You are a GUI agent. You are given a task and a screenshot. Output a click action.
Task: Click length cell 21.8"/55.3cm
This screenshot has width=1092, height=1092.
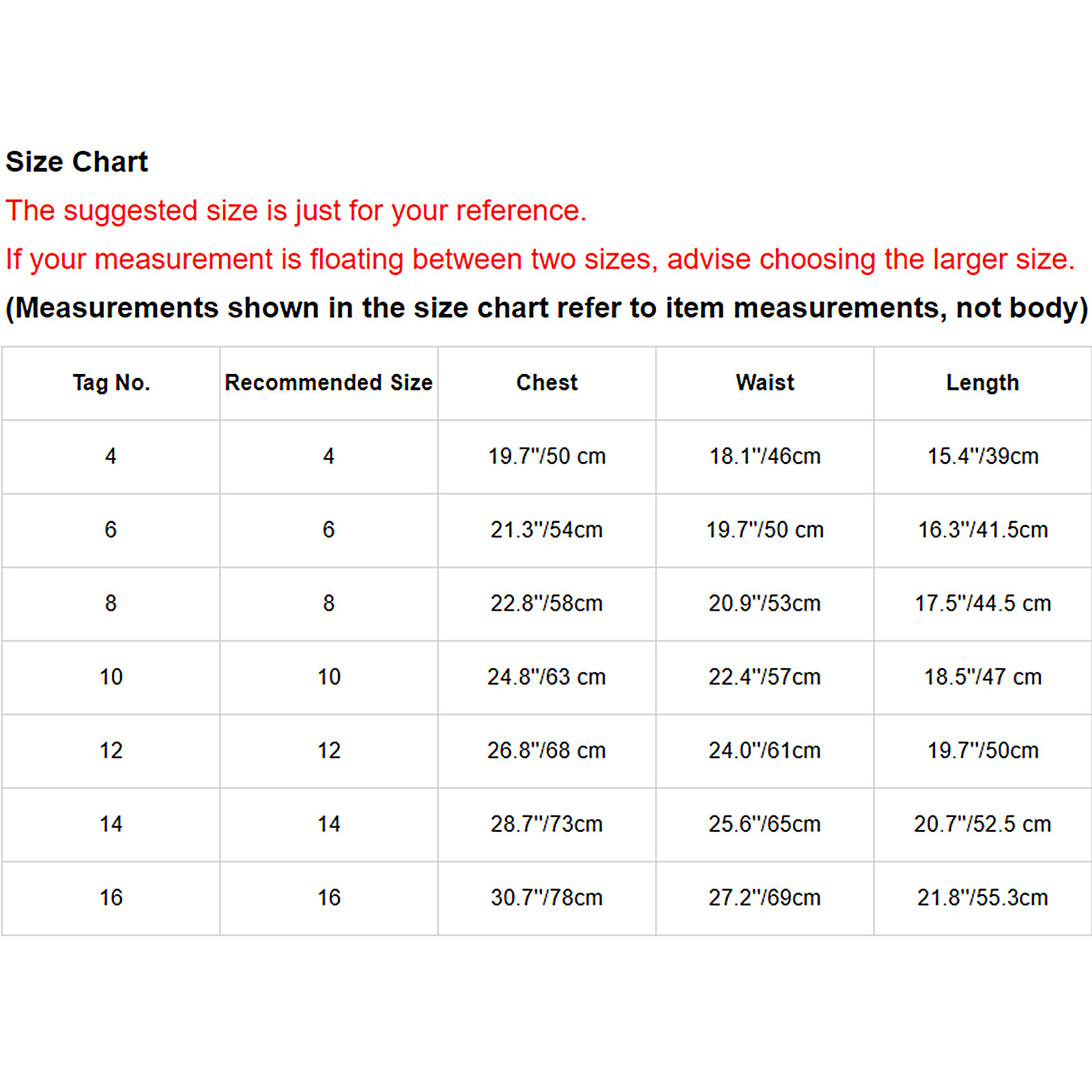[x=983, y=897]
